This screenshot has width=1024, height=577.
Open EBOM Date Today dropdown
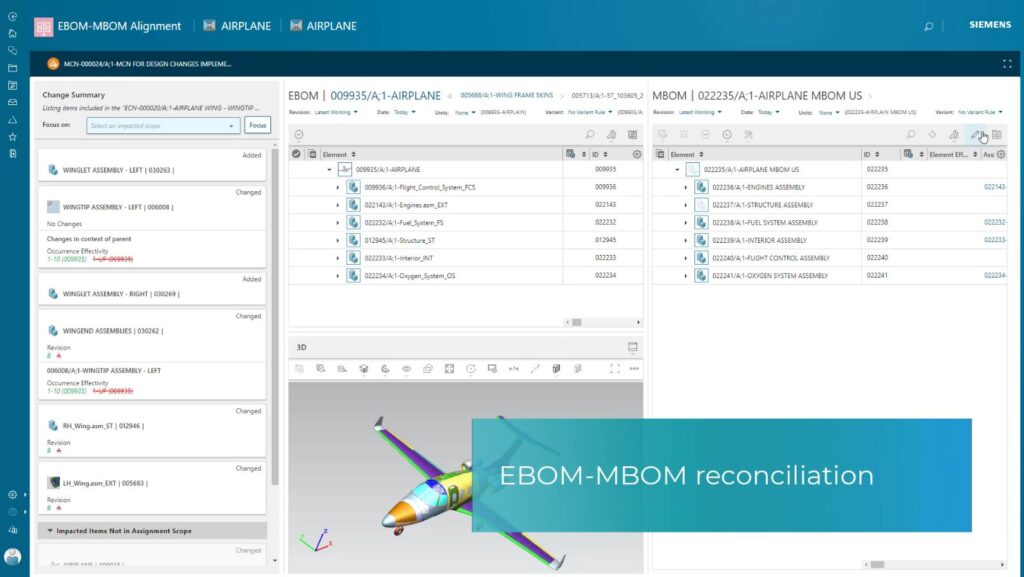(405, 112)
